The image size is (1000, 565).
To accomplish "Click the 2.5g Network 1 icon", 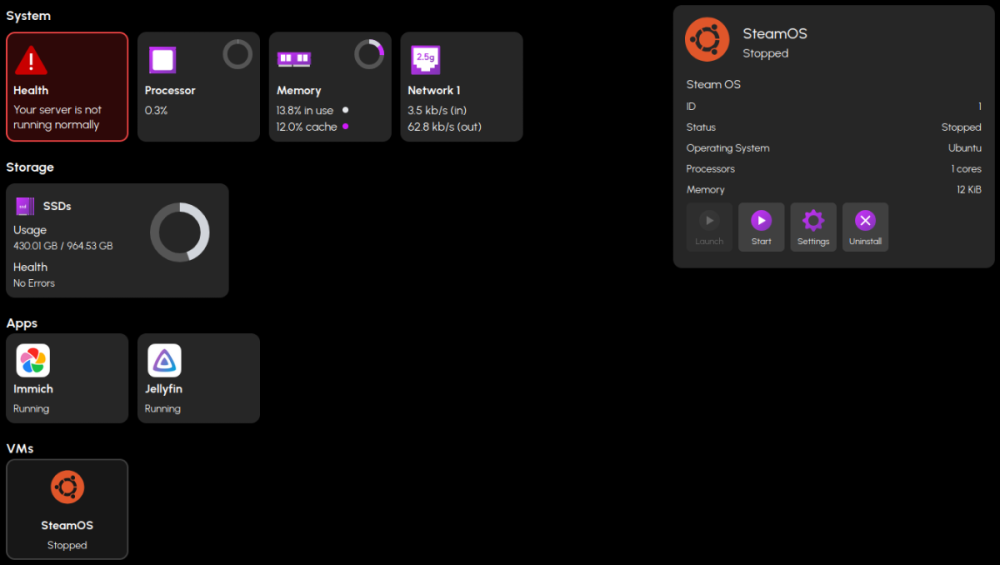I will point(424,60).
